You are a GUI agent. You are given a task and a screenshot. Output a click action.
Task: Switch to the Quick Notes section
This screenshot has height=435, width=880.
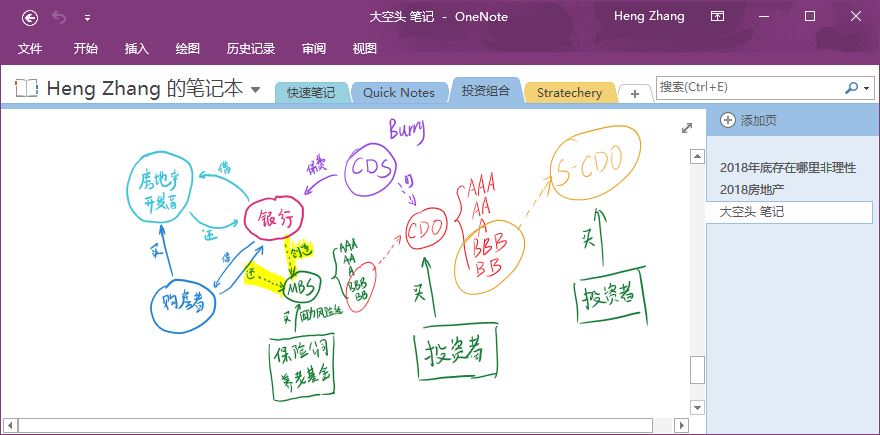398,92
